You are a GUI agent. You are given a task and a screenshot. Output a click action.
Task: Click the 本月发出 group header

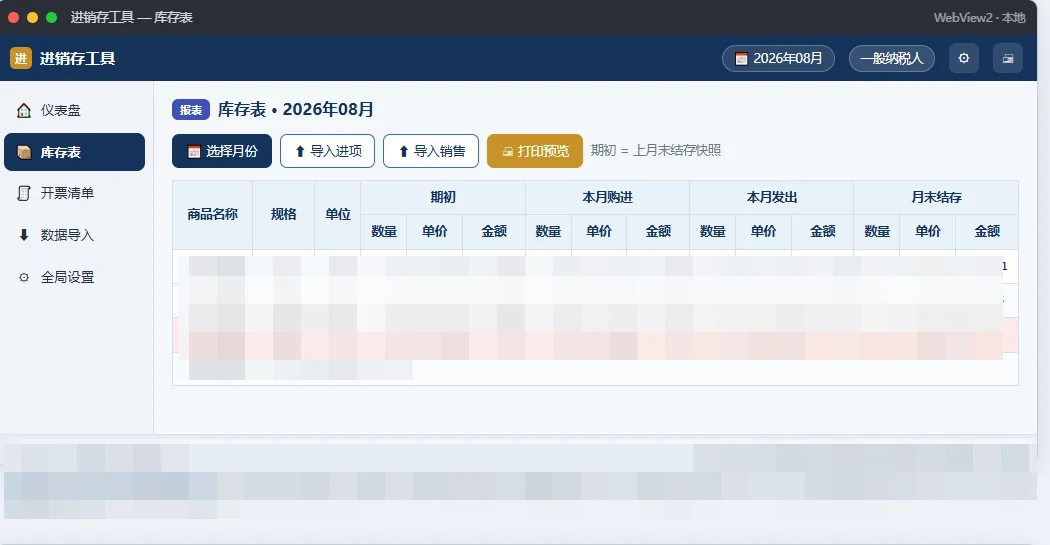point(771,198)
